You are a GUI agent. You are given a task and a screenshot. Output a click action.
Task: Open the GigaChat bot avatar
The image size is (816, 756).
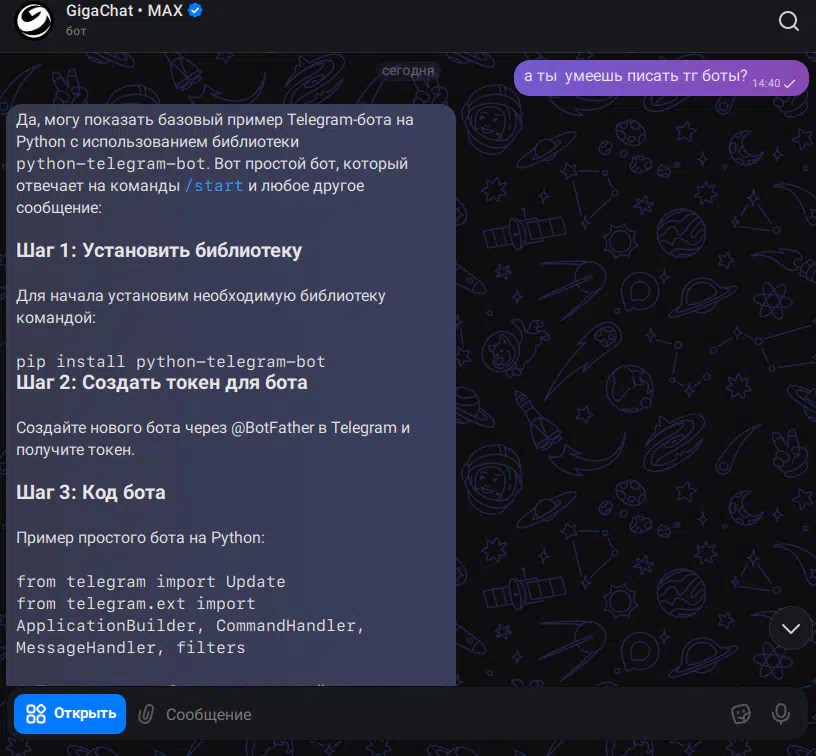(x=34, y=21)
